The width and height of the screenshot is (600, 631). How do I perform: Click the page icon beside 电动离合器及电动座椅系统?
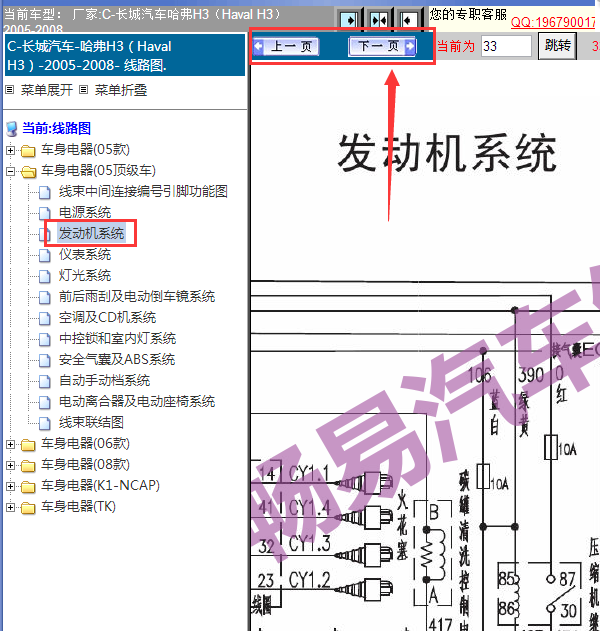tap(45, 402)
